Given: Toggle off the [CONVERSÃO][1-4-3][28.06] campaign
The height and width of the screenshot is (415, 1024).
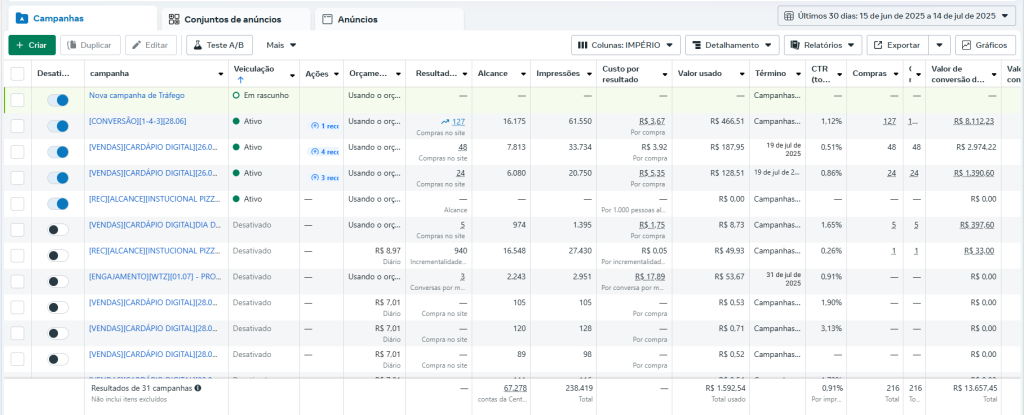Looking at the screenshot, I should click(x=58, y=126).
